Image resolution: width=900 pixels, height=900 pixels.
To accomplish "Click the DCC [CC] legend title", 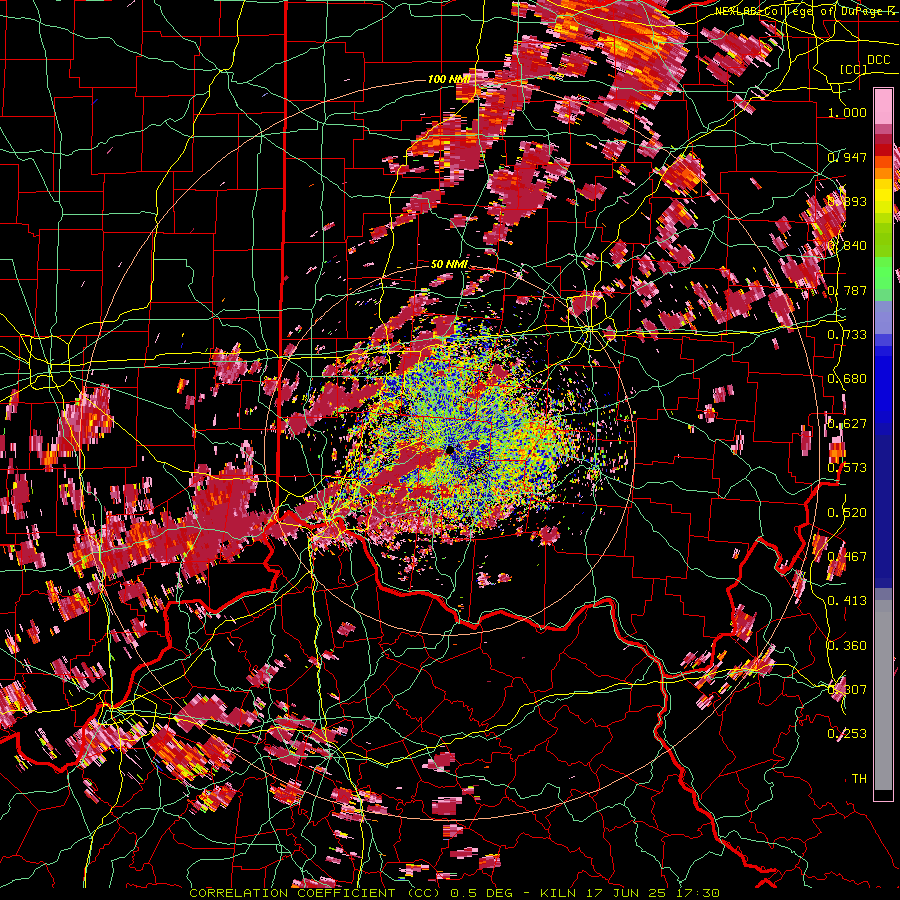I will point(867,64).
